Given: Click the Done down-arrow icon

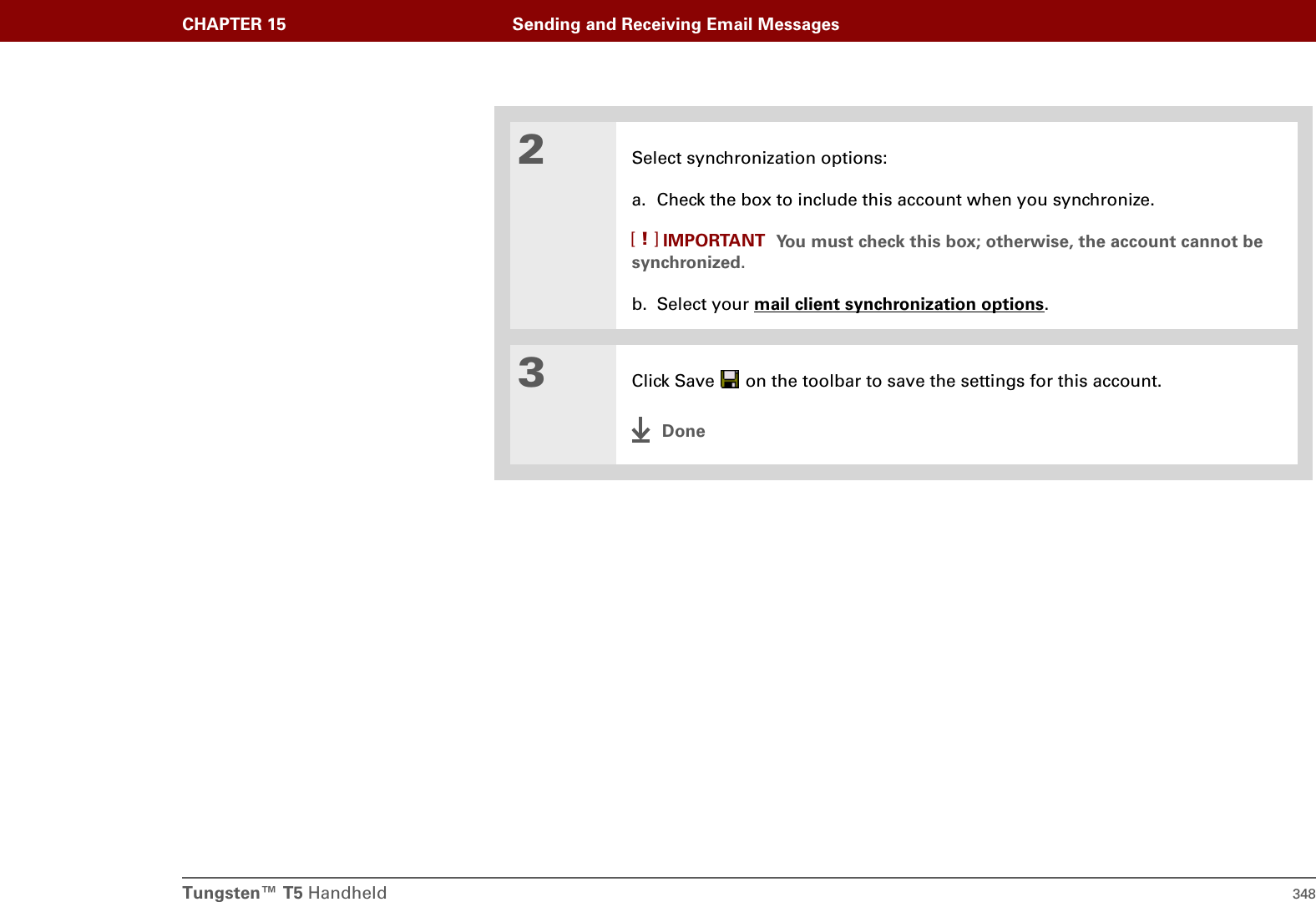Looking at the screenshot, I should (x=640, y=429).
